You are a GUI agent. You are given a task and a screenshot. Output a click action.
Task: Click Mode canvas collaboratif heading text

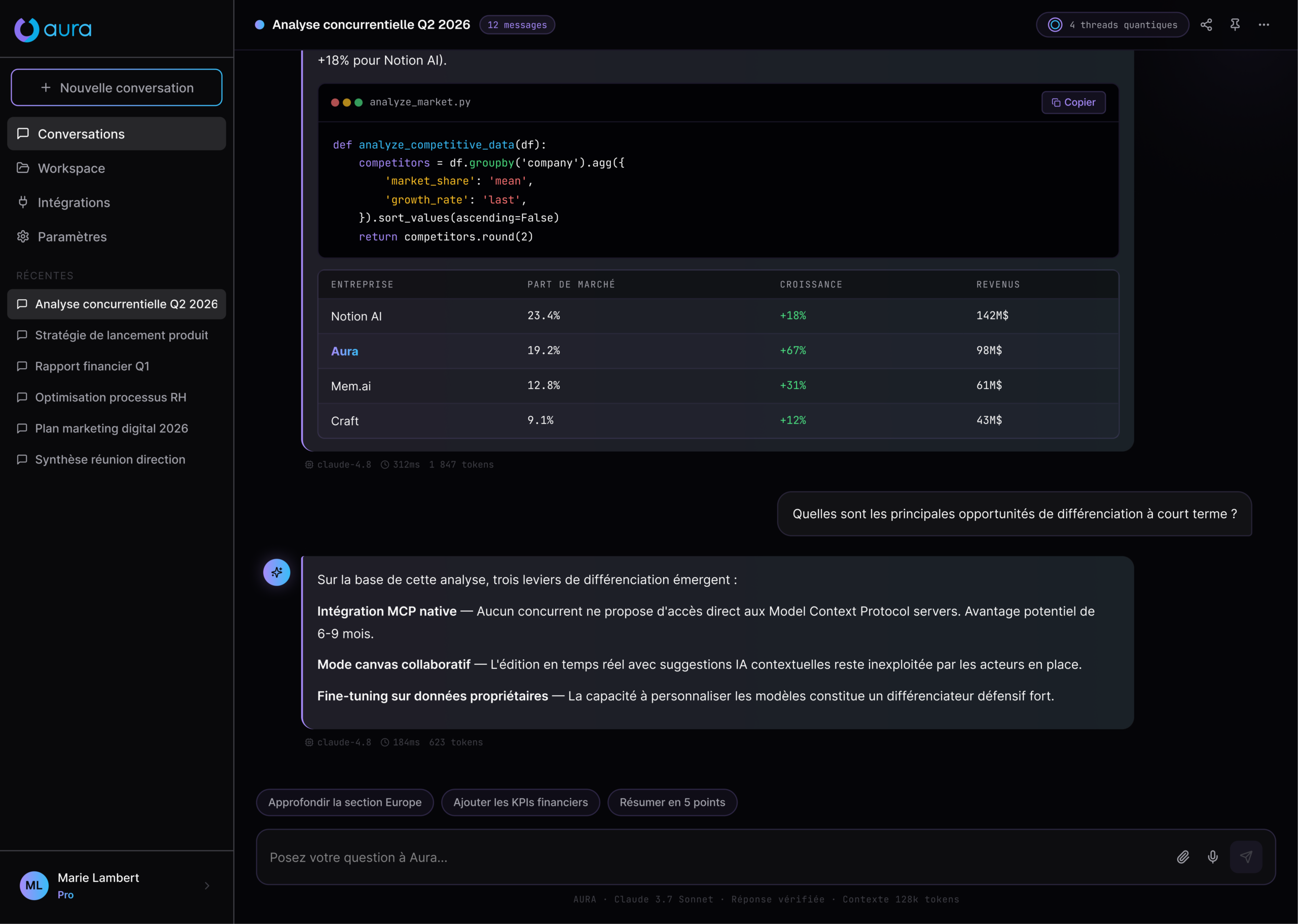[393, 664]
